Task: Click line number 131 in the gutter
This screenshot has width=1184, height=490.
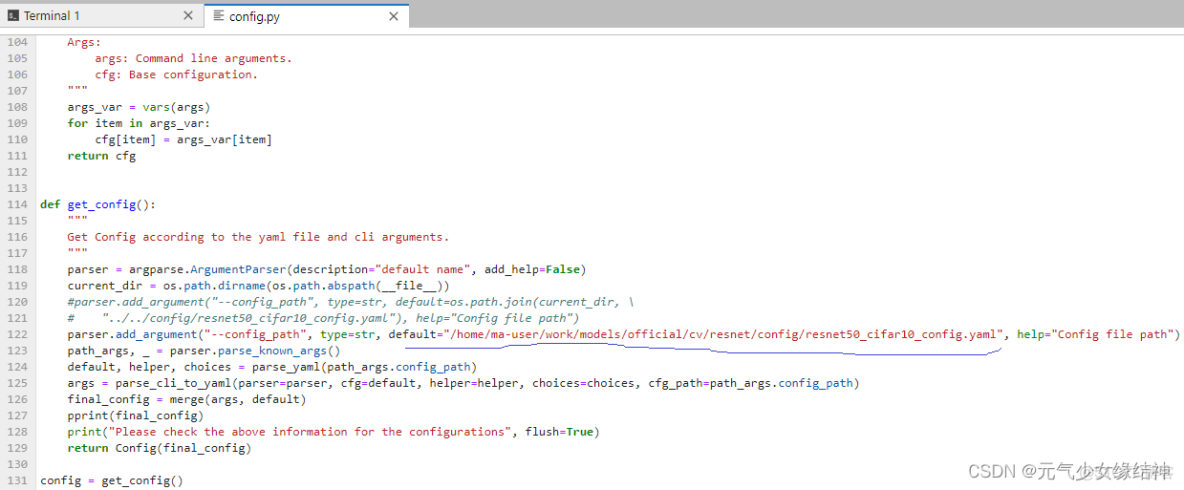Action: click(x=17, y=480)
